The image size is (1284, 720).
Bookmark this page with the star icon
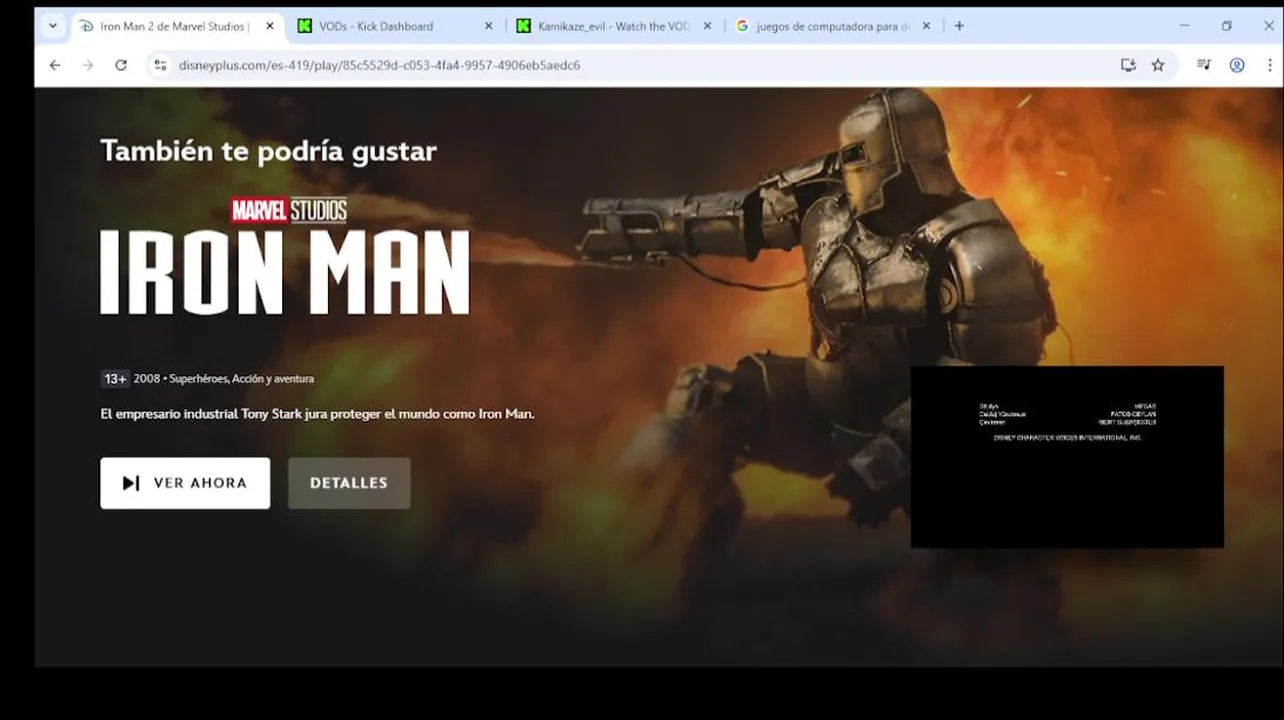[x=1158, y=65]
